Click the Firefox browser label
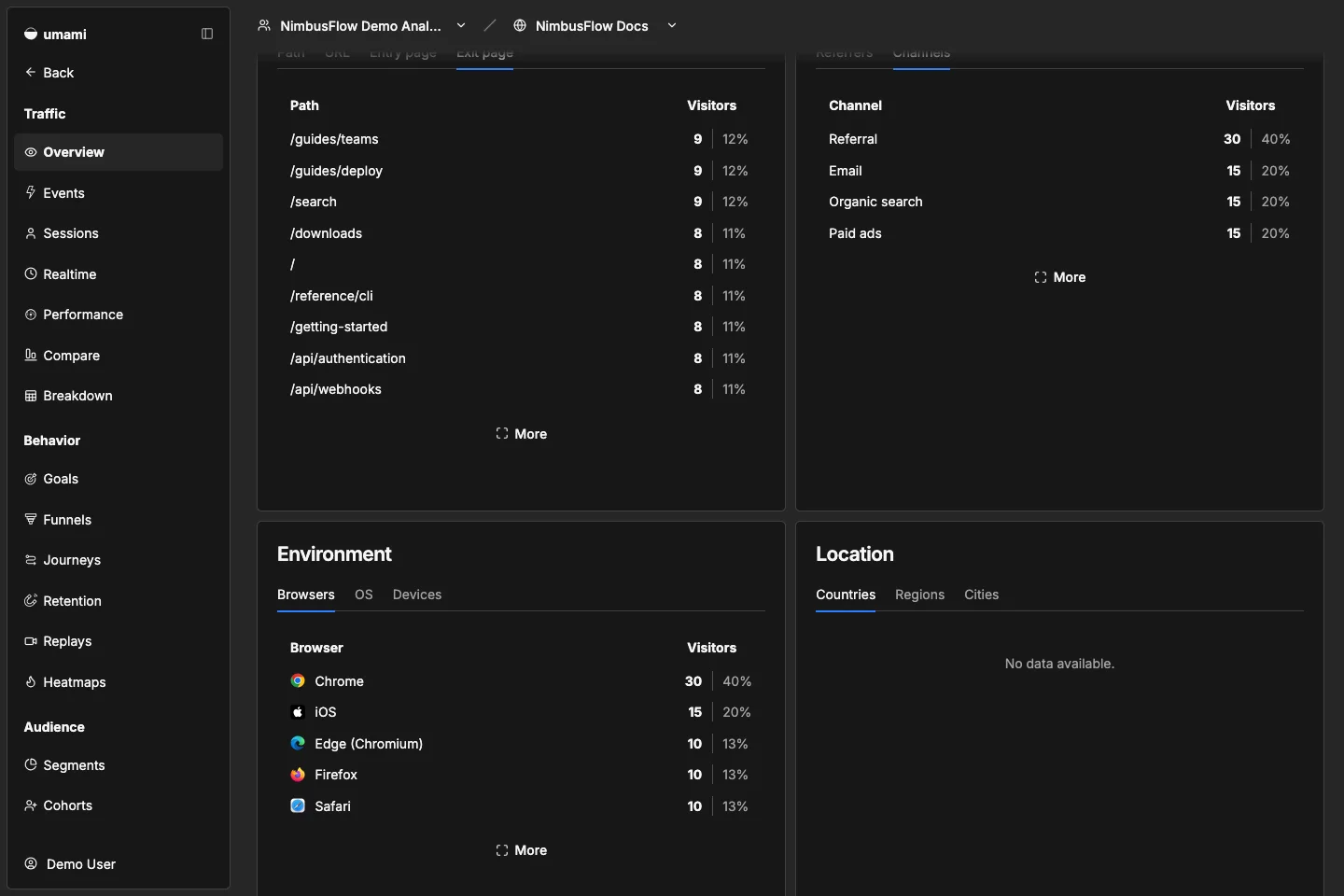The image size is (1344, 896). coord(336,775)
